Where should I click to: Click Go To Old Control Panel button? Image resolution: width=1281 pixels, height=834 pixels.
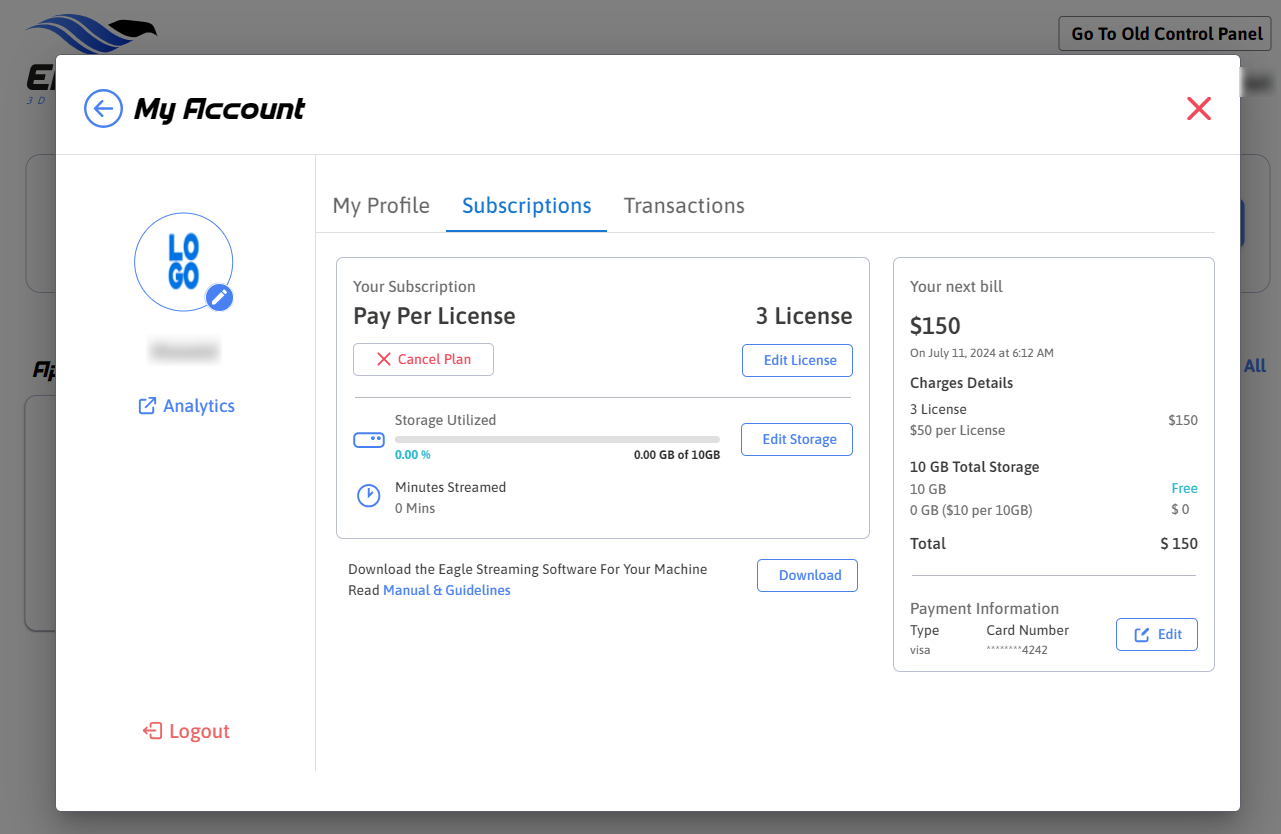pyautogui.click(x=1167, y=33)
